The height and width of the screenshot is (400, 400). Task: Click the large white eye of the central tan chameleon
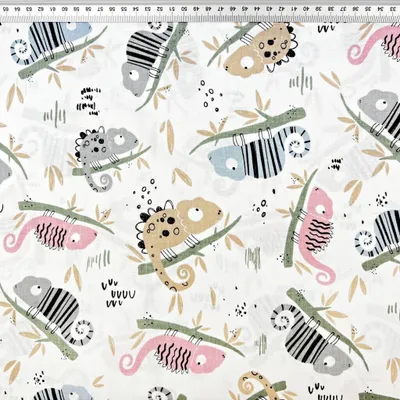(195, 214)
